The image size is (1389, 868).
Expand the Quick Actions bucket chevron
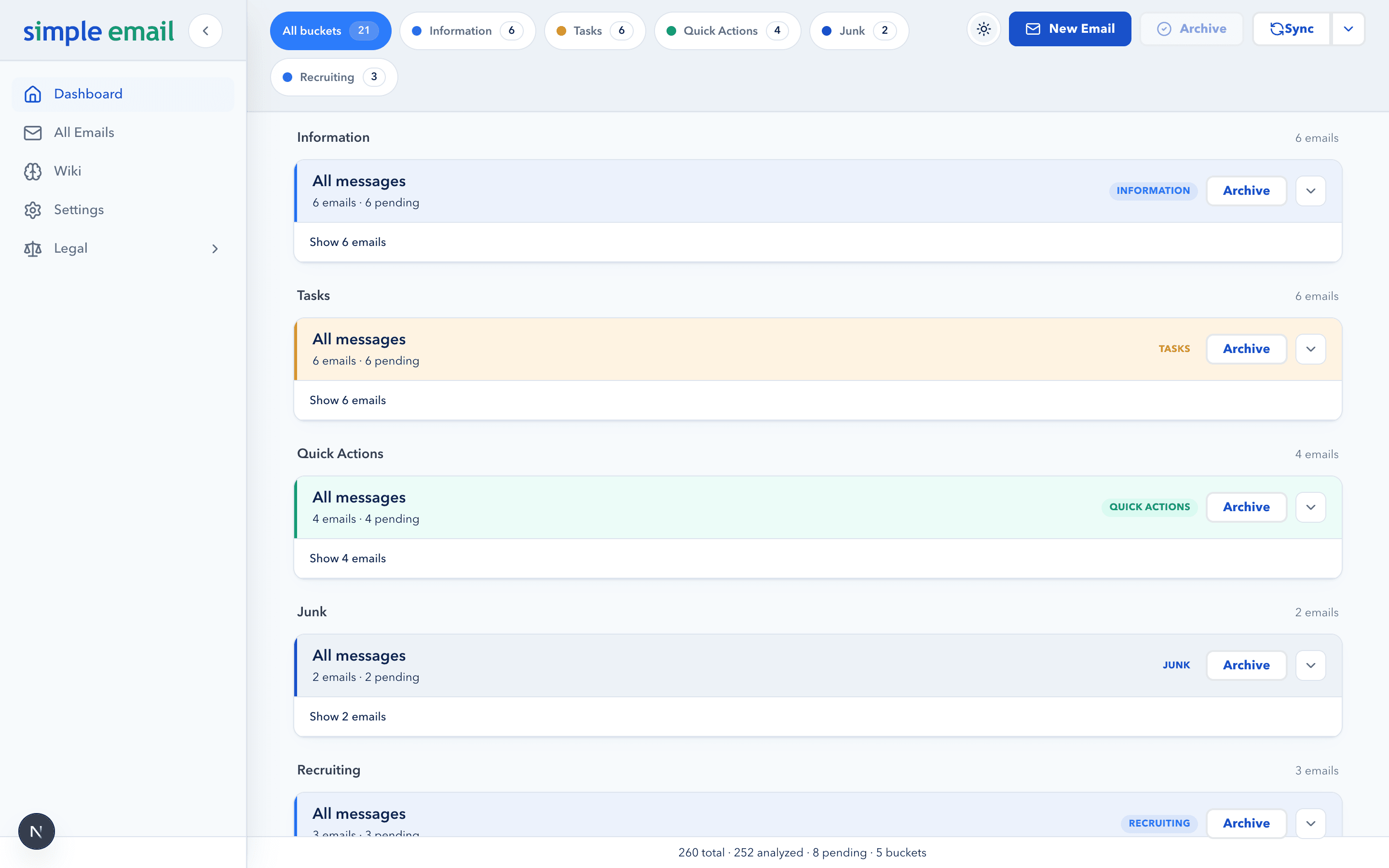pos(1310,507)
